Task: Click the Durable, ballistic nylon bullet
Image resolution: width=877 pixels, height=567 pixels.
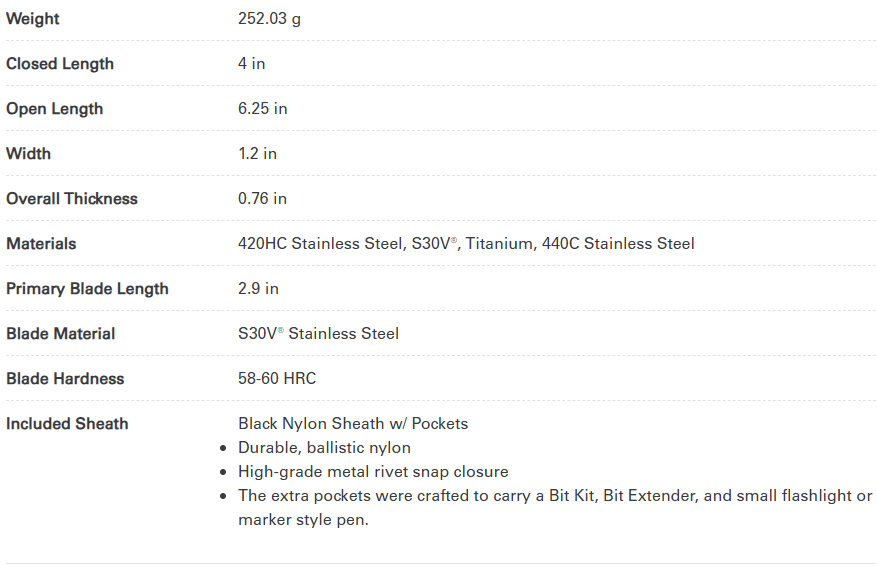Action: click(x=324, y=448)
